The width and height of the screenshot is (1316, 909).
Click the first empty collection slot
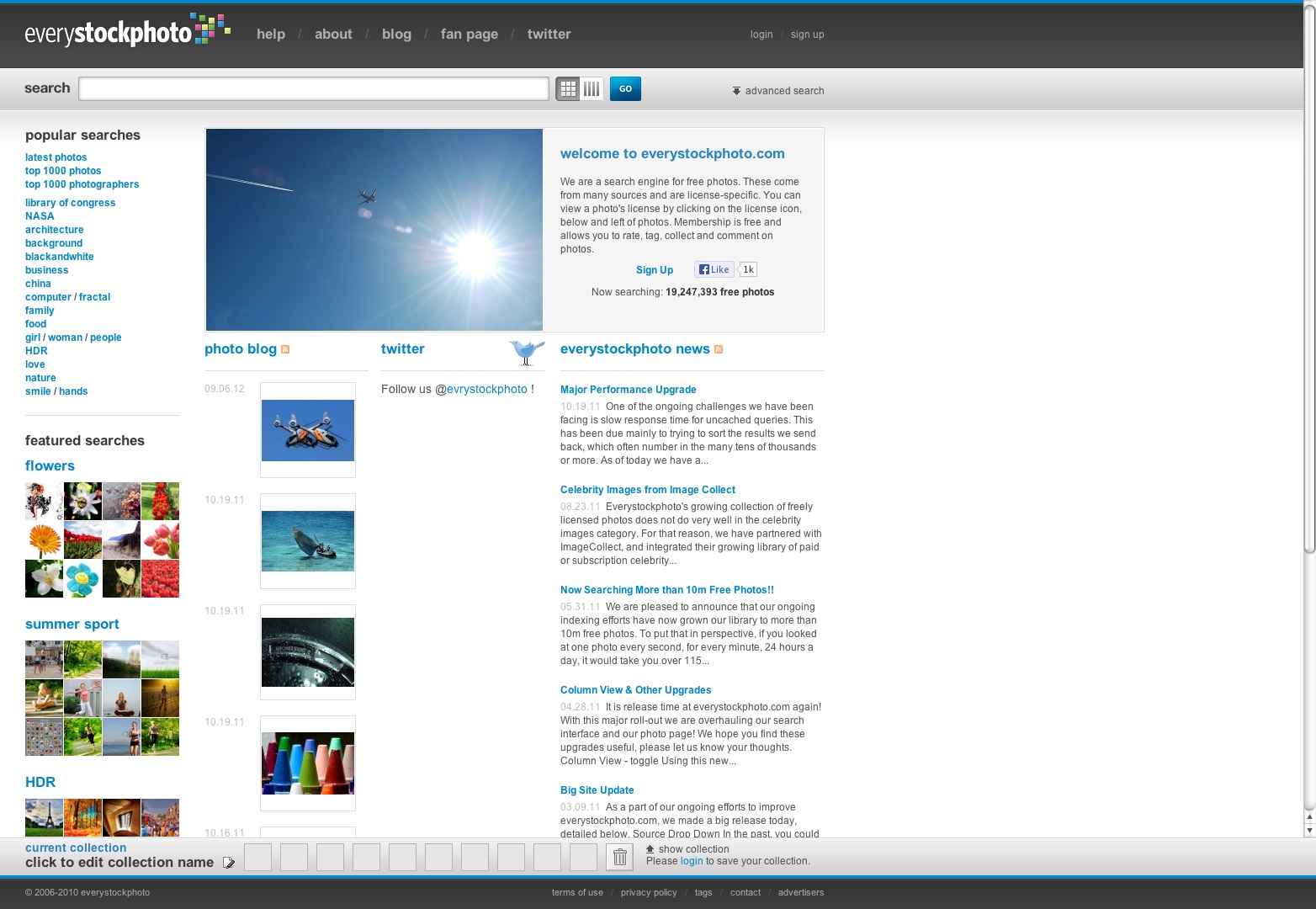(257, 858)
